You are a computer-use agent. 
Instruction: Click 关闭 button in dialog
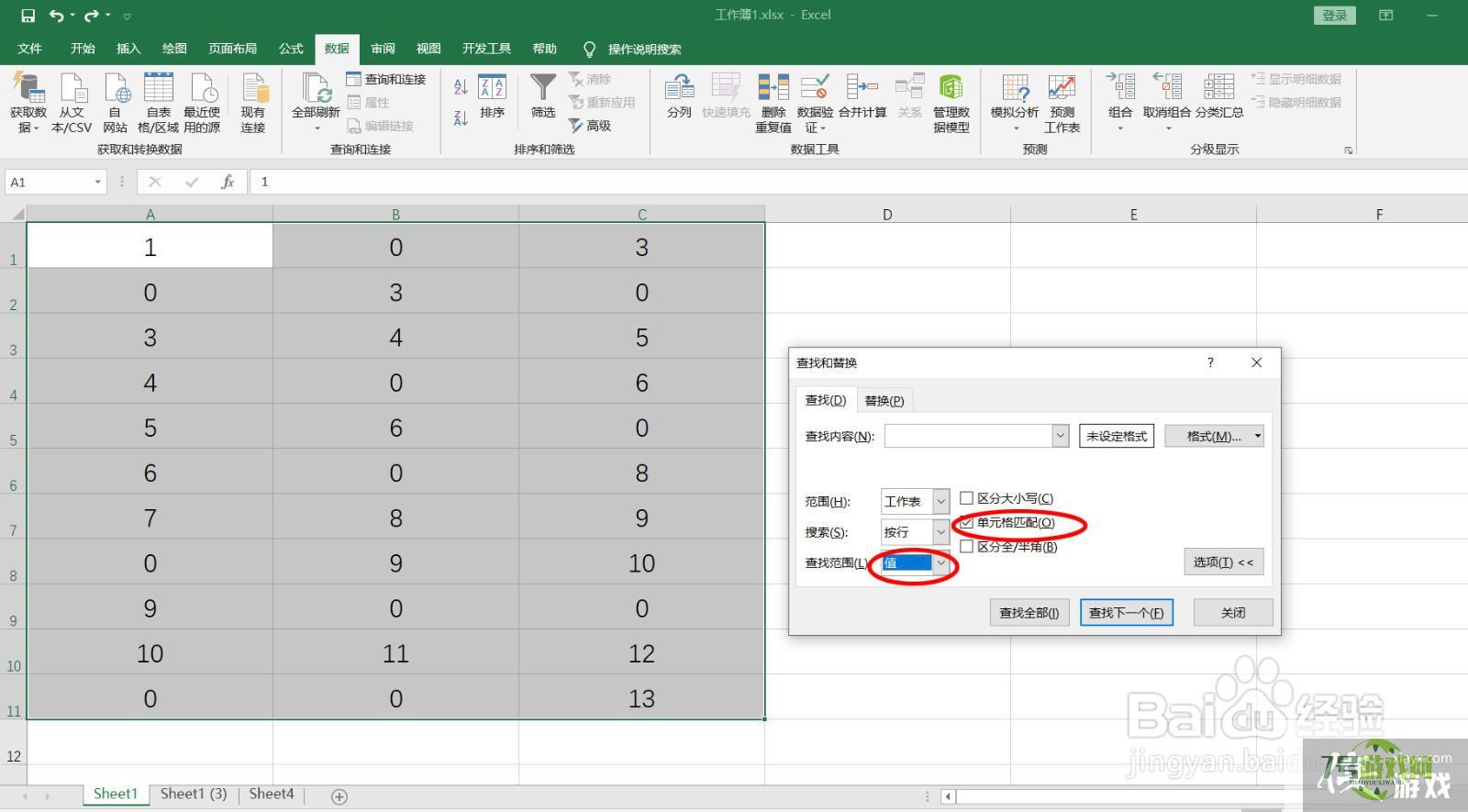pos(1233,613)
